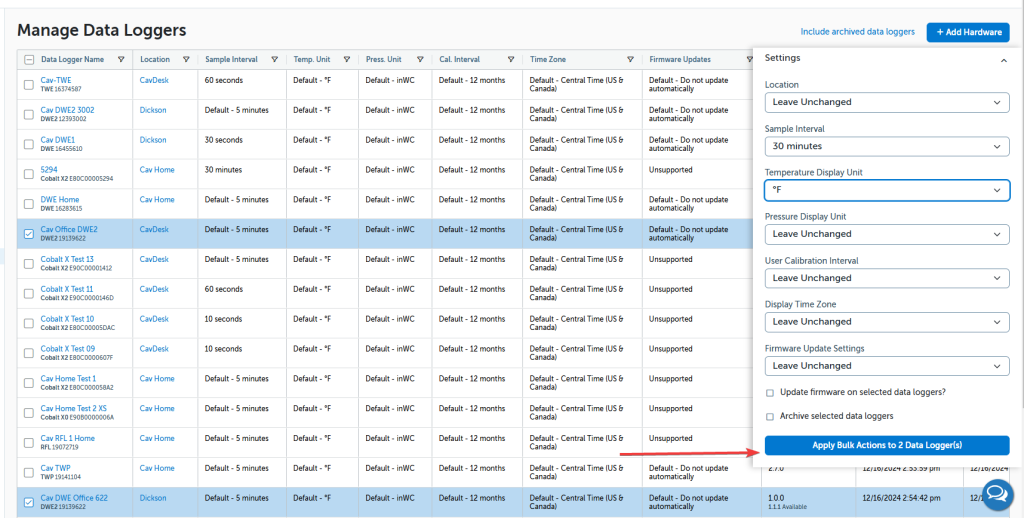The width and height of the screenshot is (1024, 518).
Task: Filter the Time Zone column
Action: (x=630, y=60)
